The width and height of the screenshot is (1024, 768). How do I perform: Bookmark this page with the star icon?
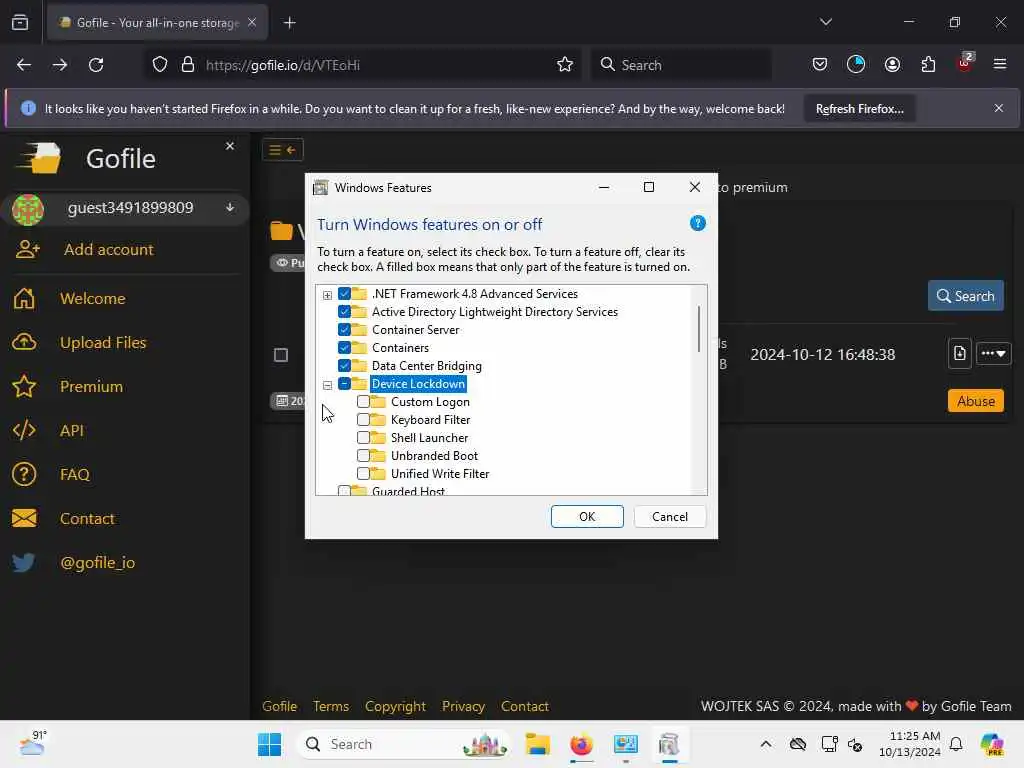pyautogui.click(x=565, y=65)
